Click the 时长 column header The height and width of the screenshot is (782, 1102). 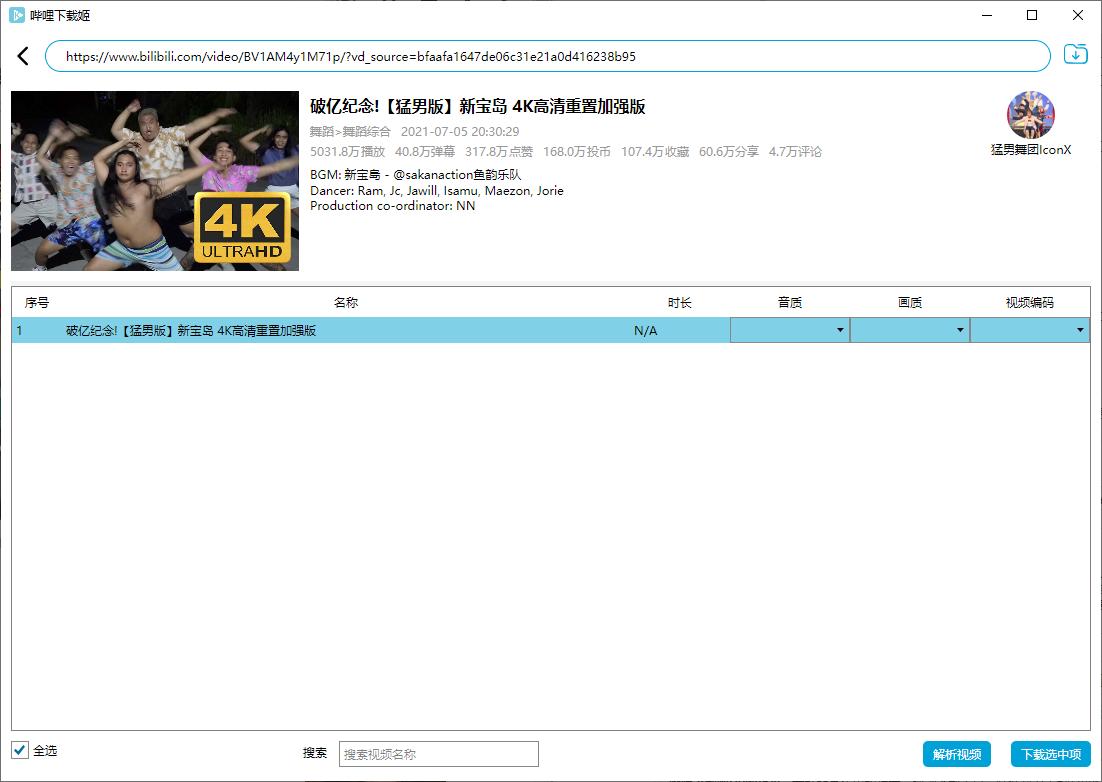pos(679,302)
